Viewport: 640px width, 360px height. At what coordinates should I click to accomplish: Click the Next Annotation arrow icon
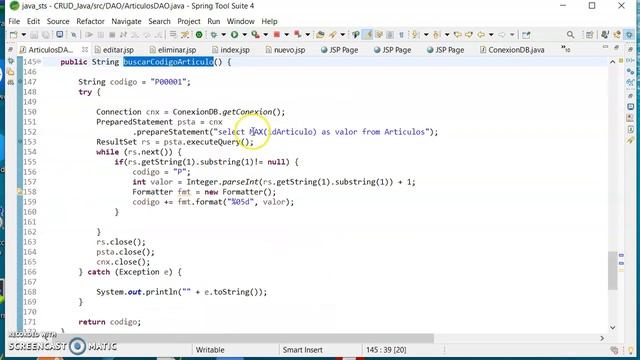pyautogui.click(x=416, y=35)
